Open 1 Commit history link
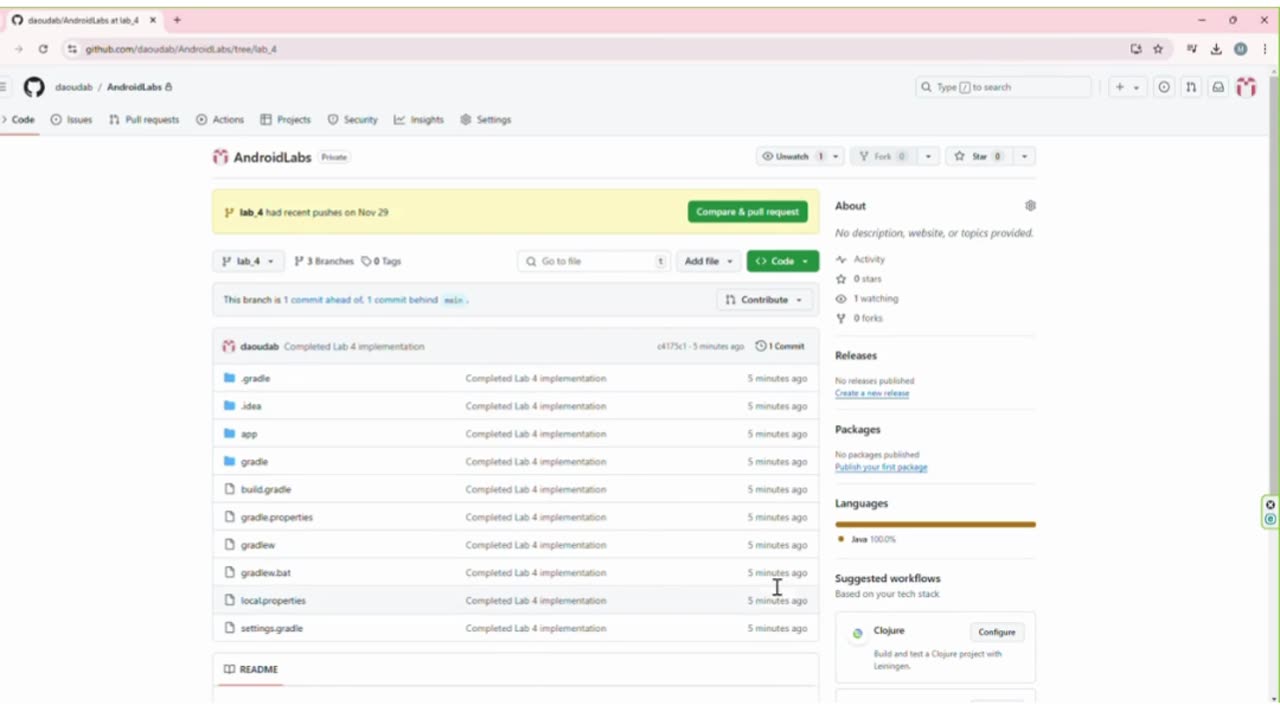1280x720 pixels. pyautogui.click(x=780, y=347)
